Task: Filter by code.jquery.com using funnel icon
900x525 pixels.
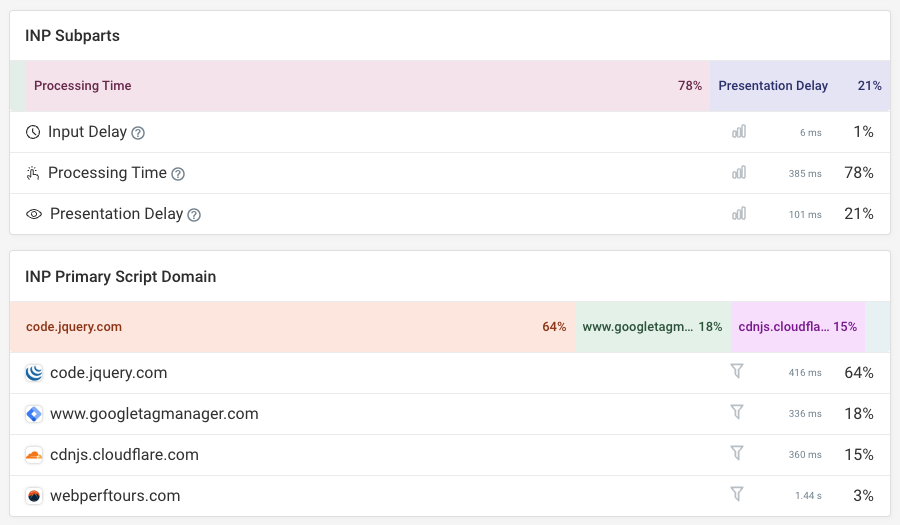Action: pos(737,372)
